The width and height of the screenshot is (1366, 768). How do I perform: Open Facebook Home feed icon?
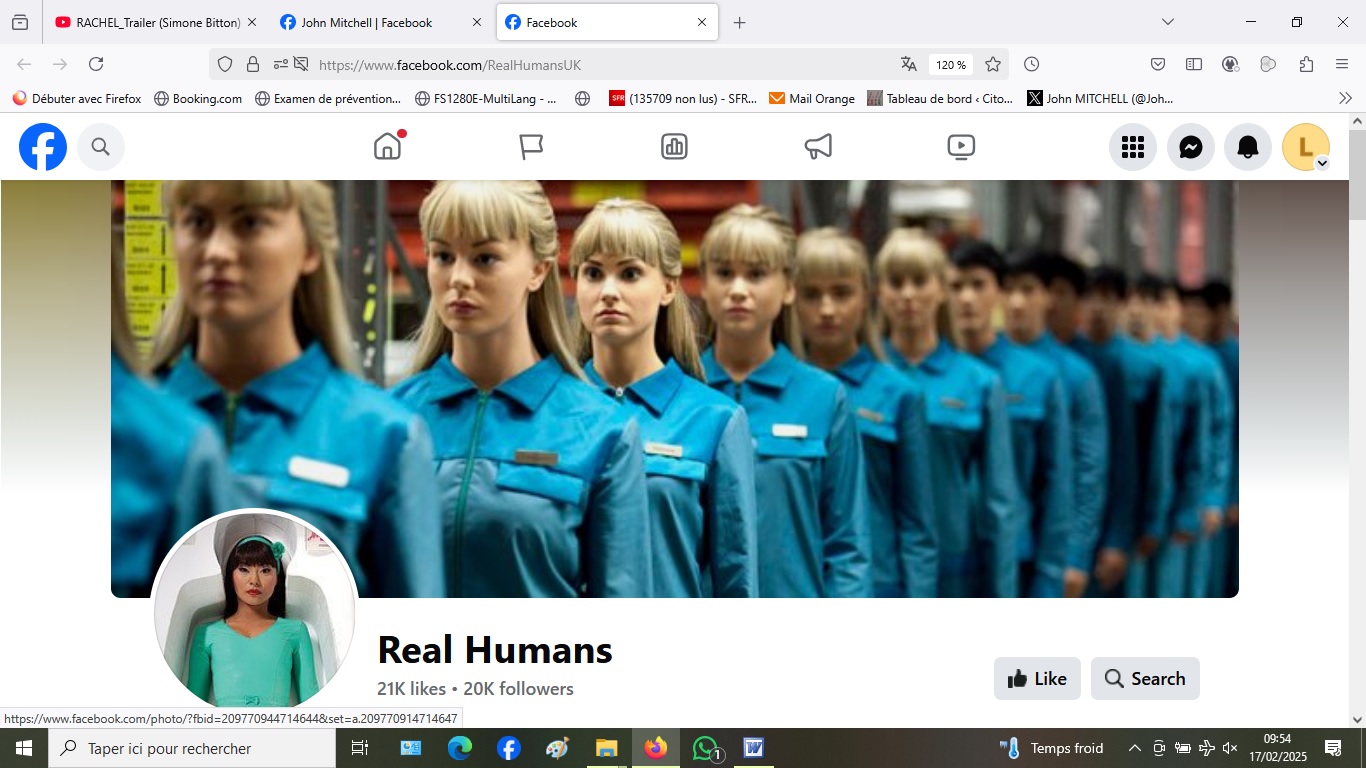[x=387, y=147]
